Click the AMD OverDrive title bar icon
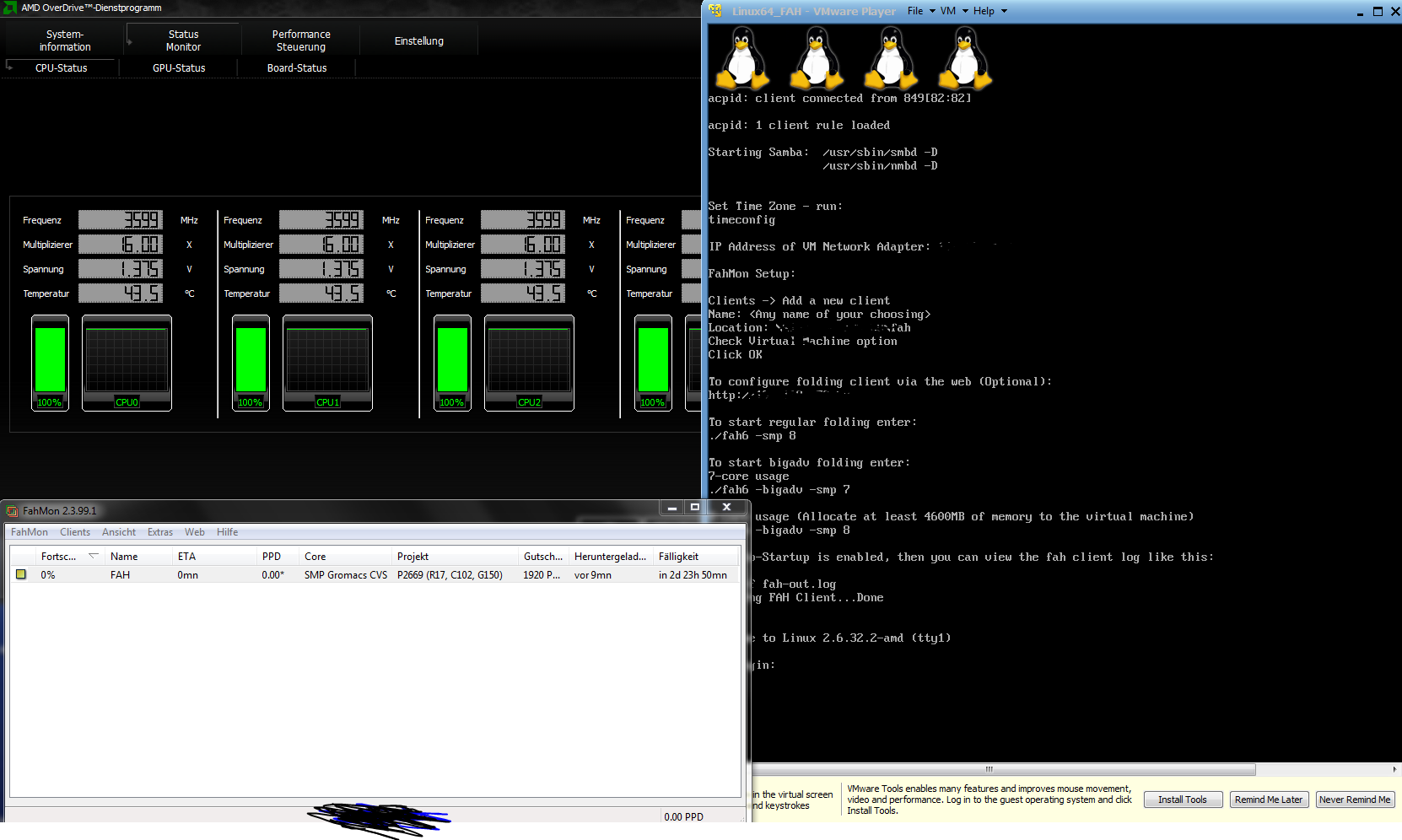Image resolution: width=1402 pixels, height=840 pixels. (10, 8)
